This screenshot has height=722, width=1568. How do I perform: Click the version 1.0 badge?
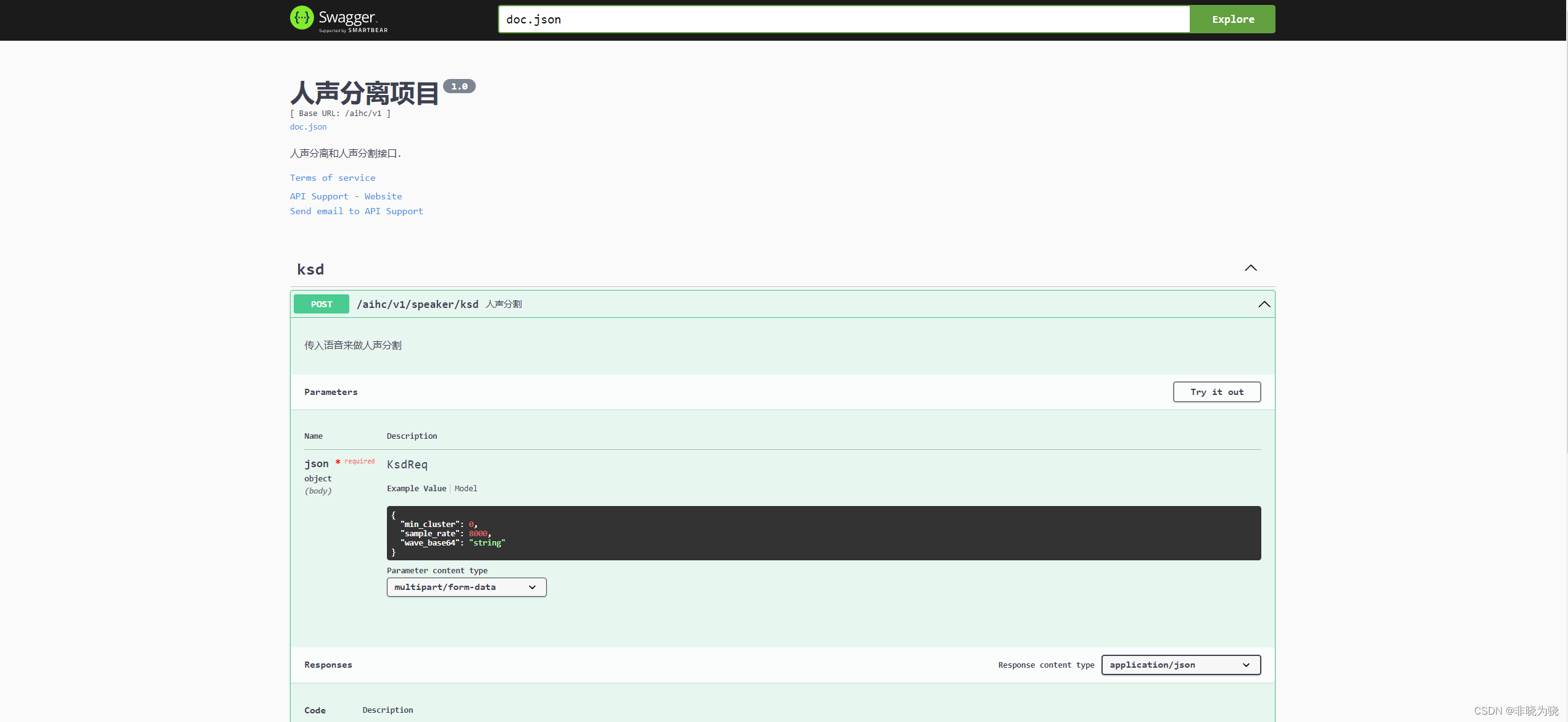[x=459, y=86]
